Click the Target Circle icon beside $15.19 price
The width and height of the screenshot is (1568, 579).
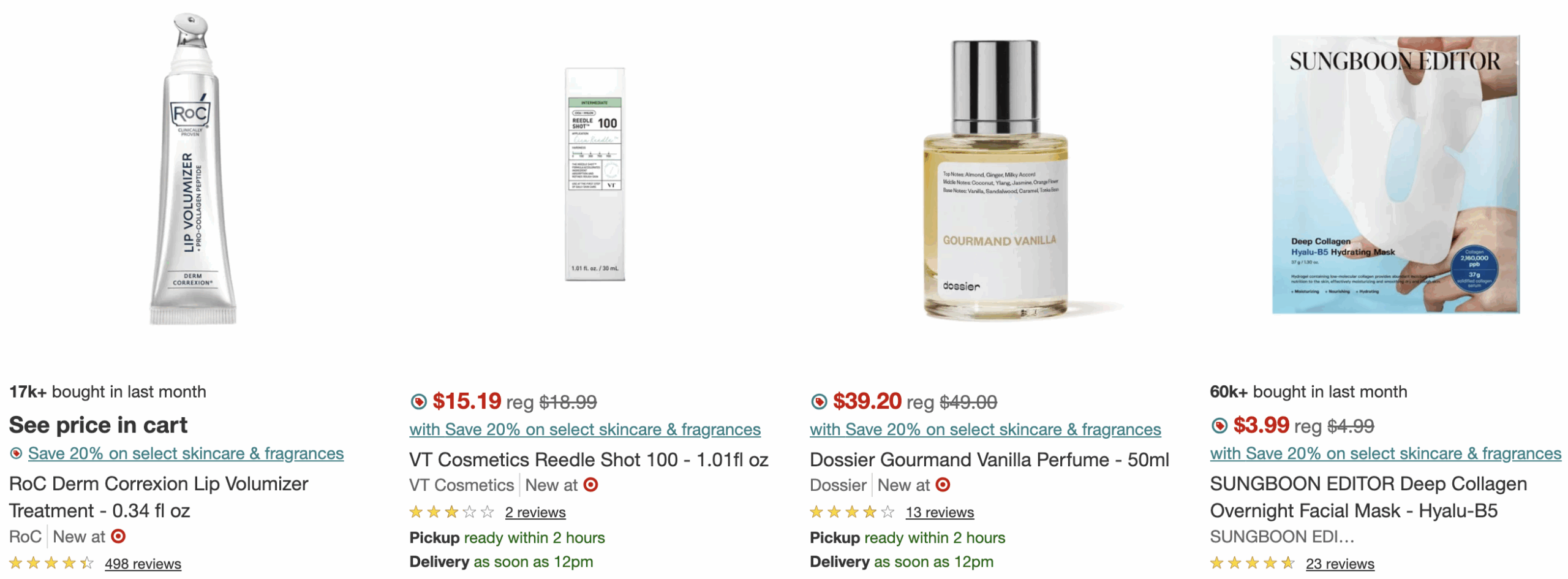(x=418, y=402)
